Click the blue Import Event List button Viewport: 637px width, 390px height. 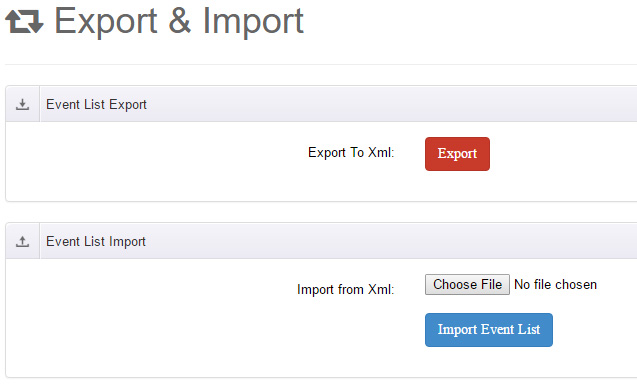pyautogui.click(x=489, y=330)
